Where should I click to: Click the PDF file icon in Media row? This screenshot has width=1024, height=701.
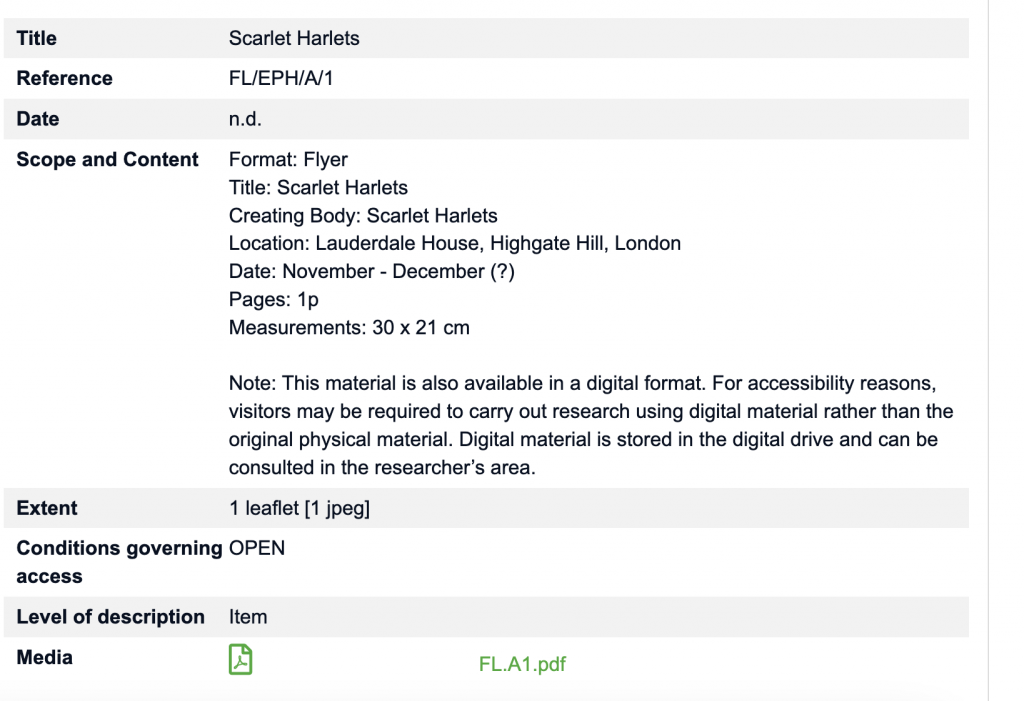pyautogui.click(x=240, y=660)
